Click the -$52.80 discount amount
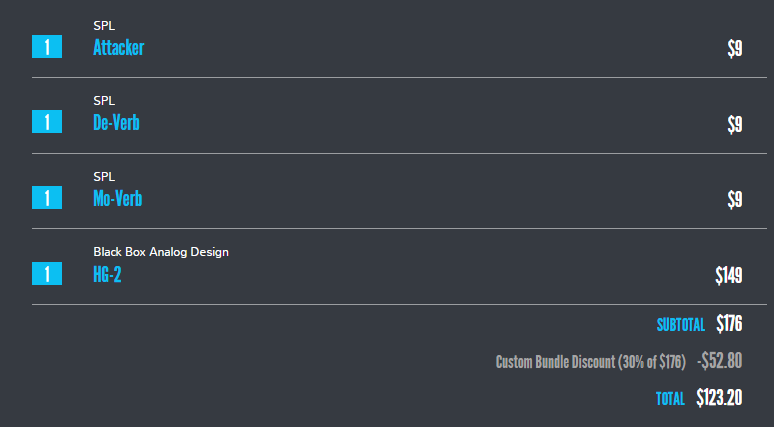This screenshot has height=427, width=774. tap(719, 361)
